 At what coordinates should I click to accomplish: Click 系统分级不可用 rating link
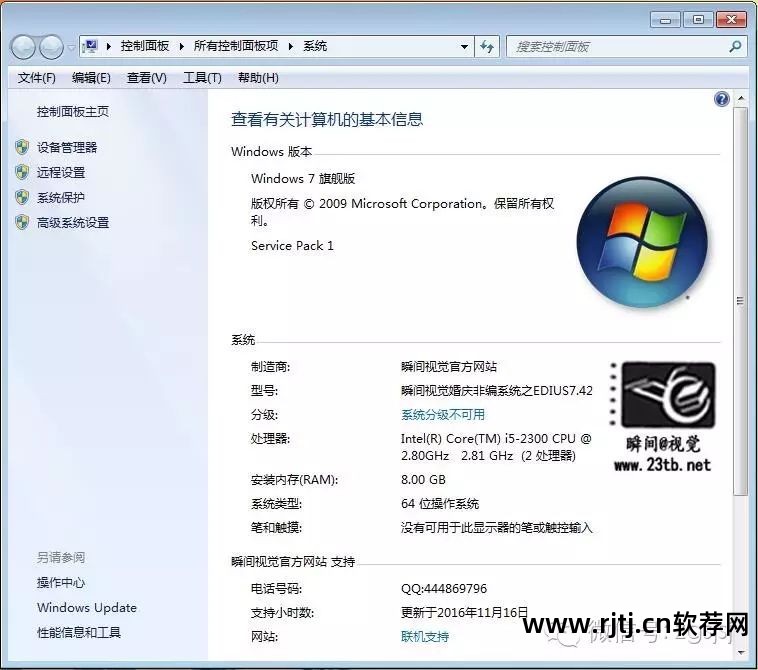443,415
